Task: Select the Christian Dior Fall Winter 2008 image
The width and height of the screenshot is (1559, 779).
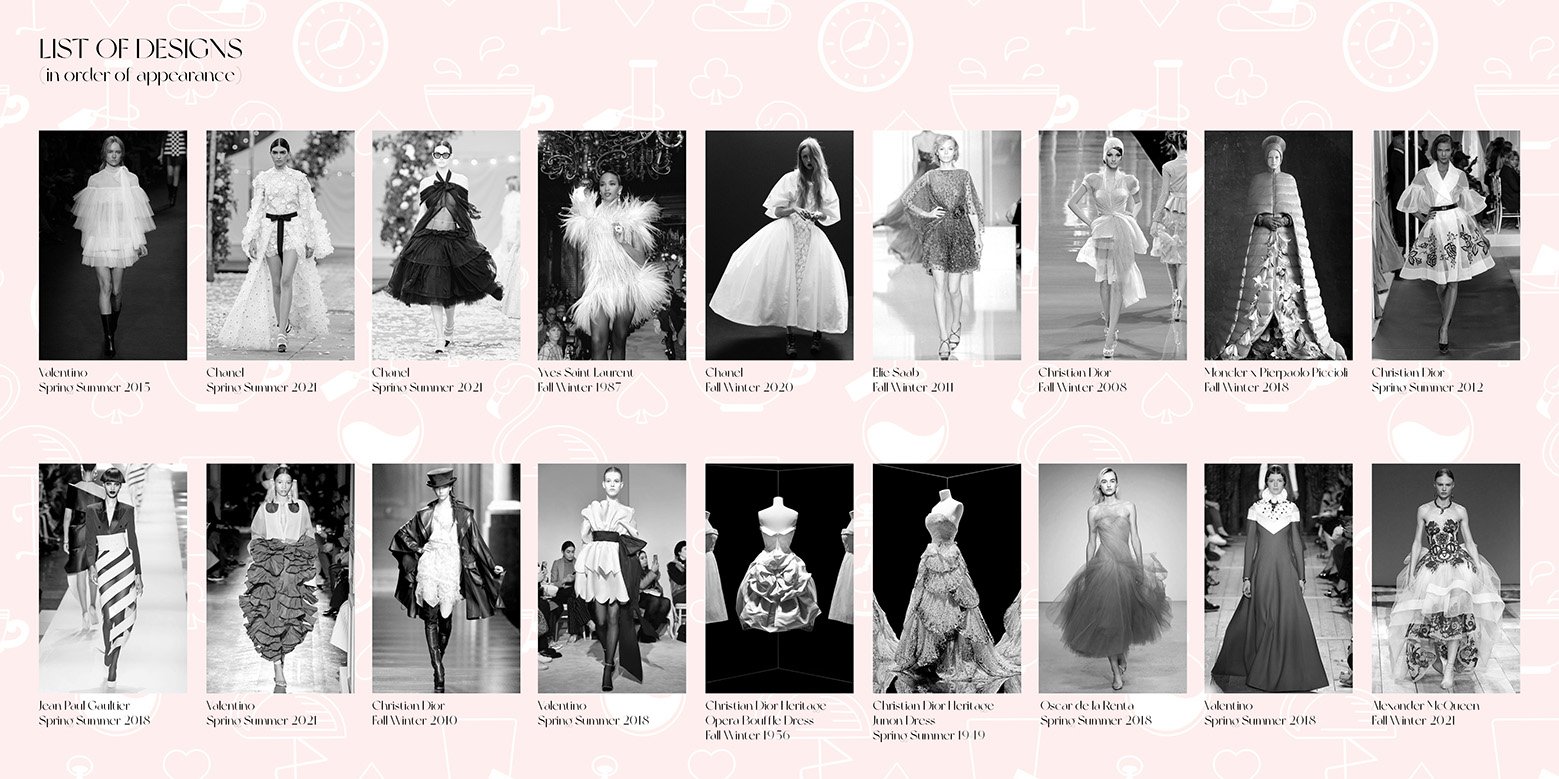Action: (1112, 245)
